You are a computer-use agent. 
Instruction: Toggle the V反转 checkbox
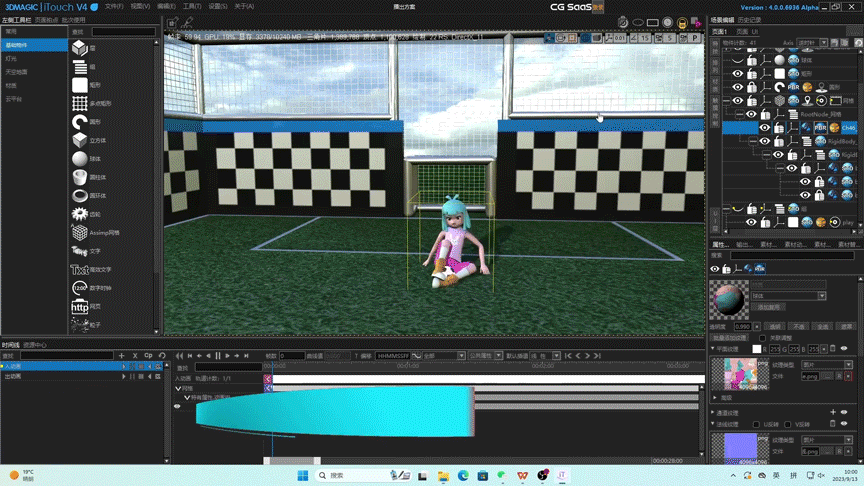788,424
